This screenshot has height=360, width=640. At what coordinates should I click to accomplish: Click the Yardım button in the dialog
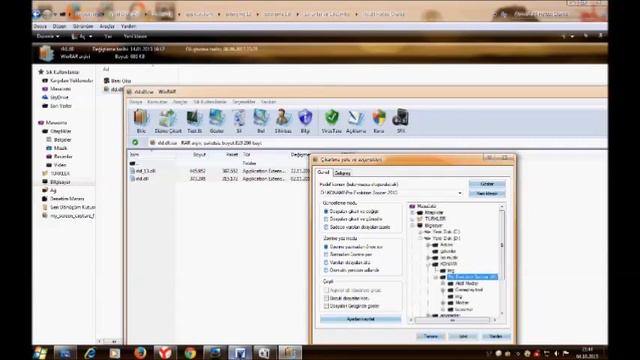(496, 336)
